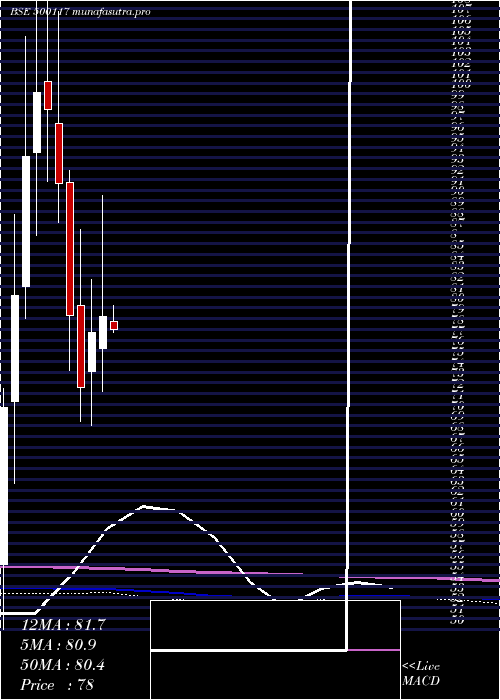Click the <<Live MACD label
The width and height of the screenshot is (500, 700).
[x=421, y=674]
